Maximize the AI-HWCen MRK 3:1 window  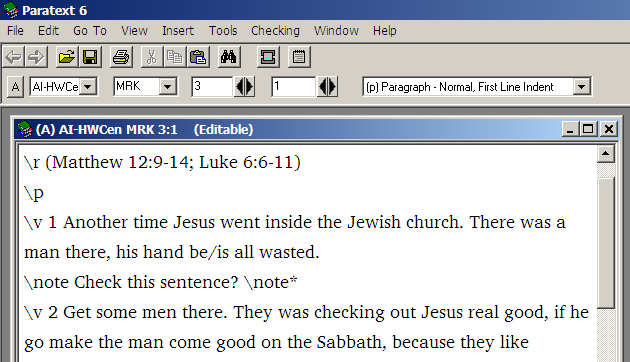(588, 129)
